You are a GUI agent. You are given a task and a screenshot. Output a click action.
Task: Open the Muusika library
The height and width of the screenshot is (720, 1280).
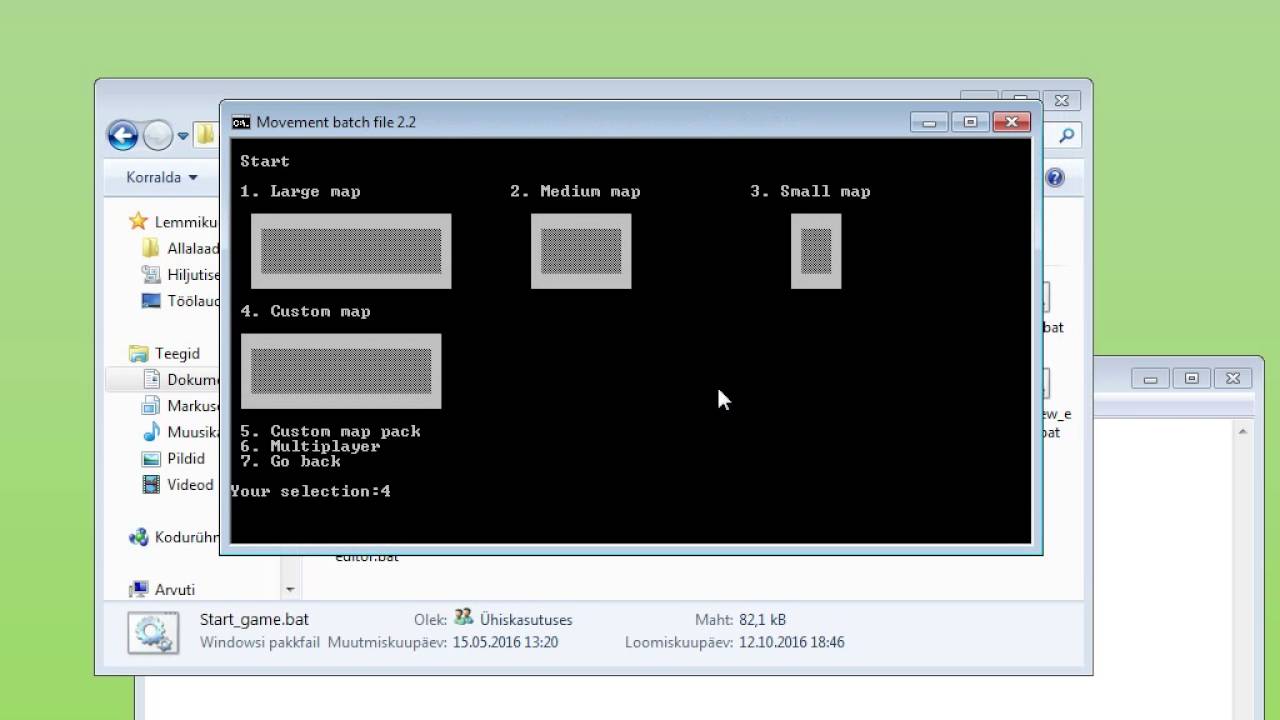tap(181, 432)
